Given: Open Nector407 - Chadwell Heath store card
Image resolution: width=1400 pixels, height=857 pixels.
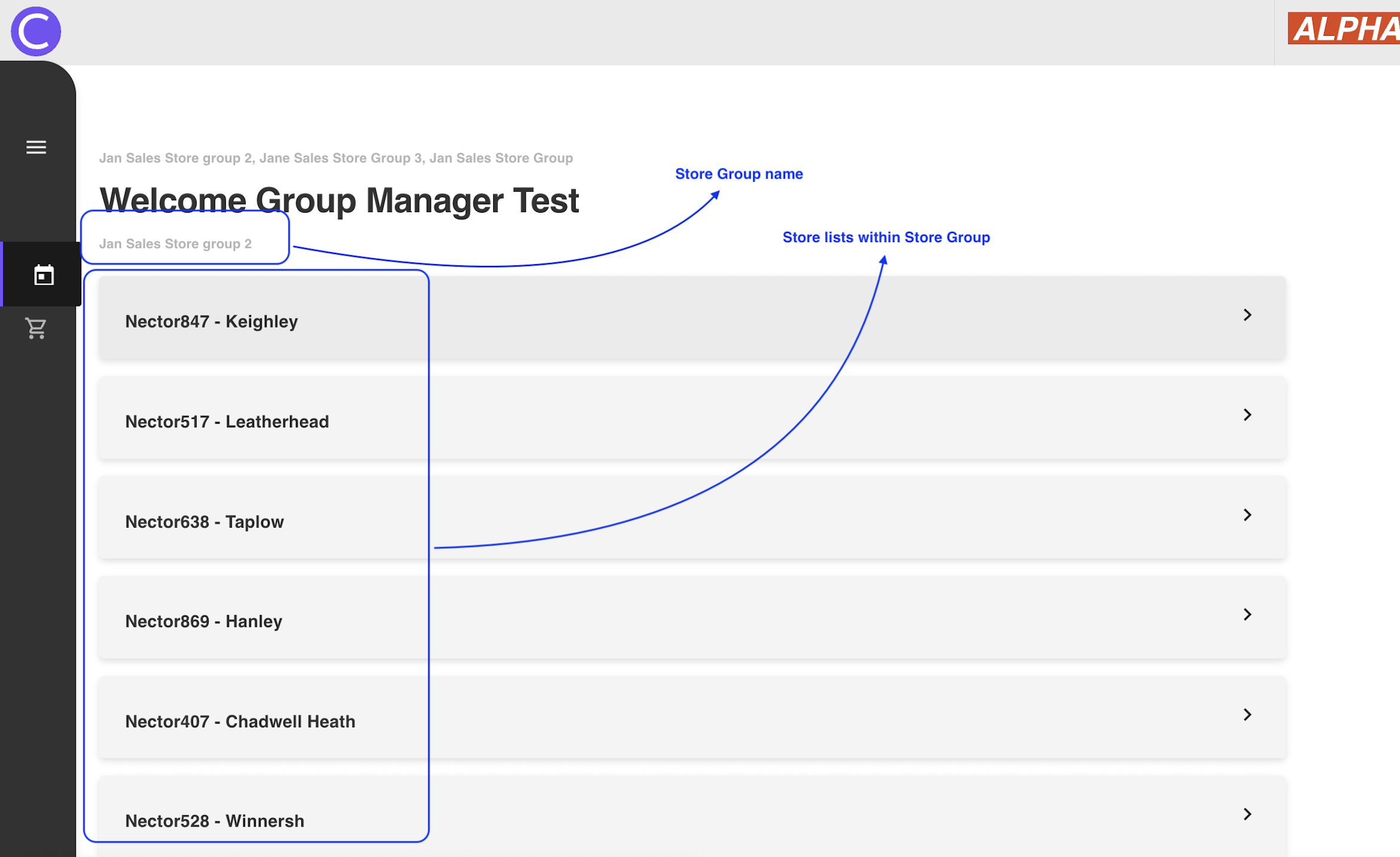Looking at the screenshot, I should [240, 721].
